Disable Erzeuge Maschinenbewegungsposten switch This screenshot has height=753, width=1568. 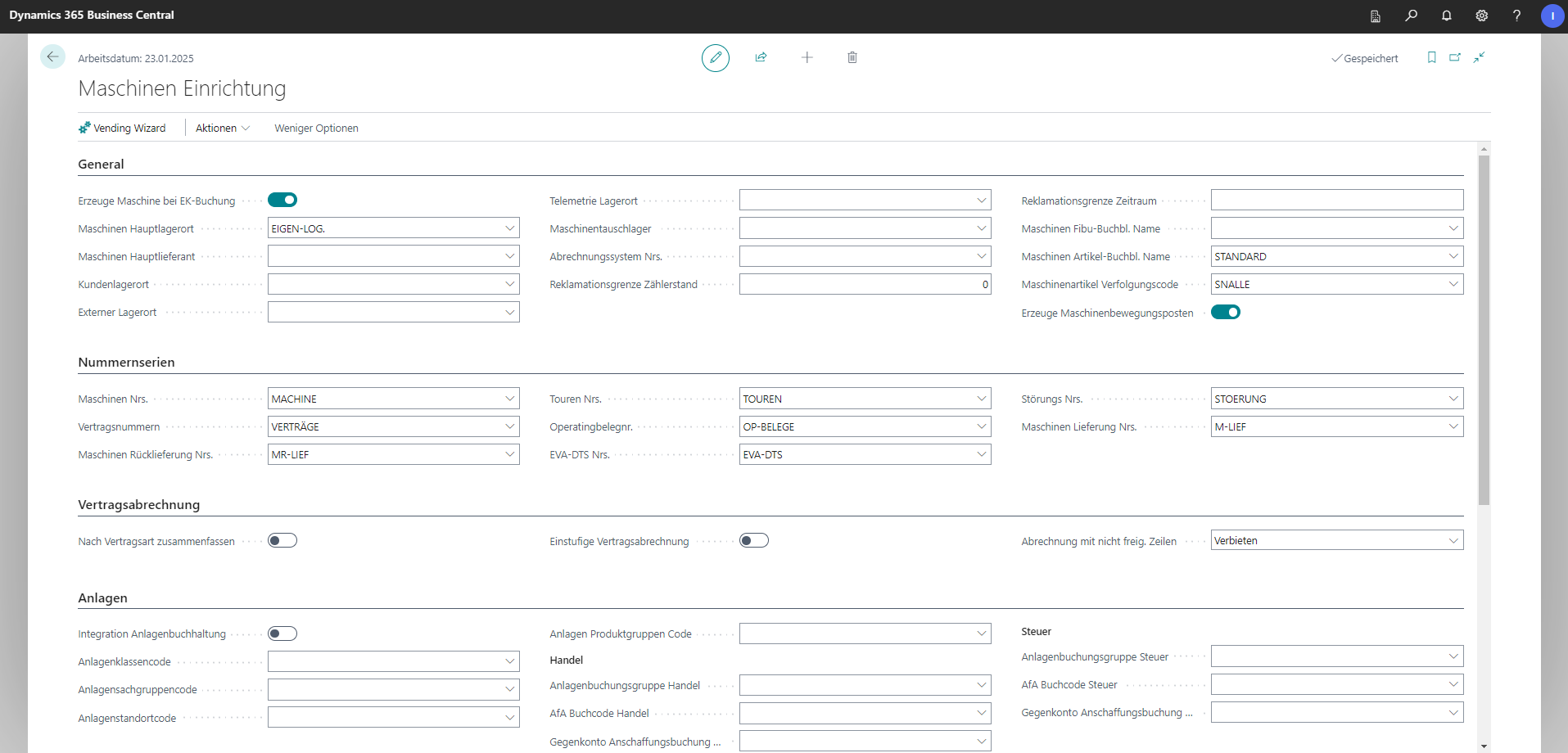[x=1225, y=313]
